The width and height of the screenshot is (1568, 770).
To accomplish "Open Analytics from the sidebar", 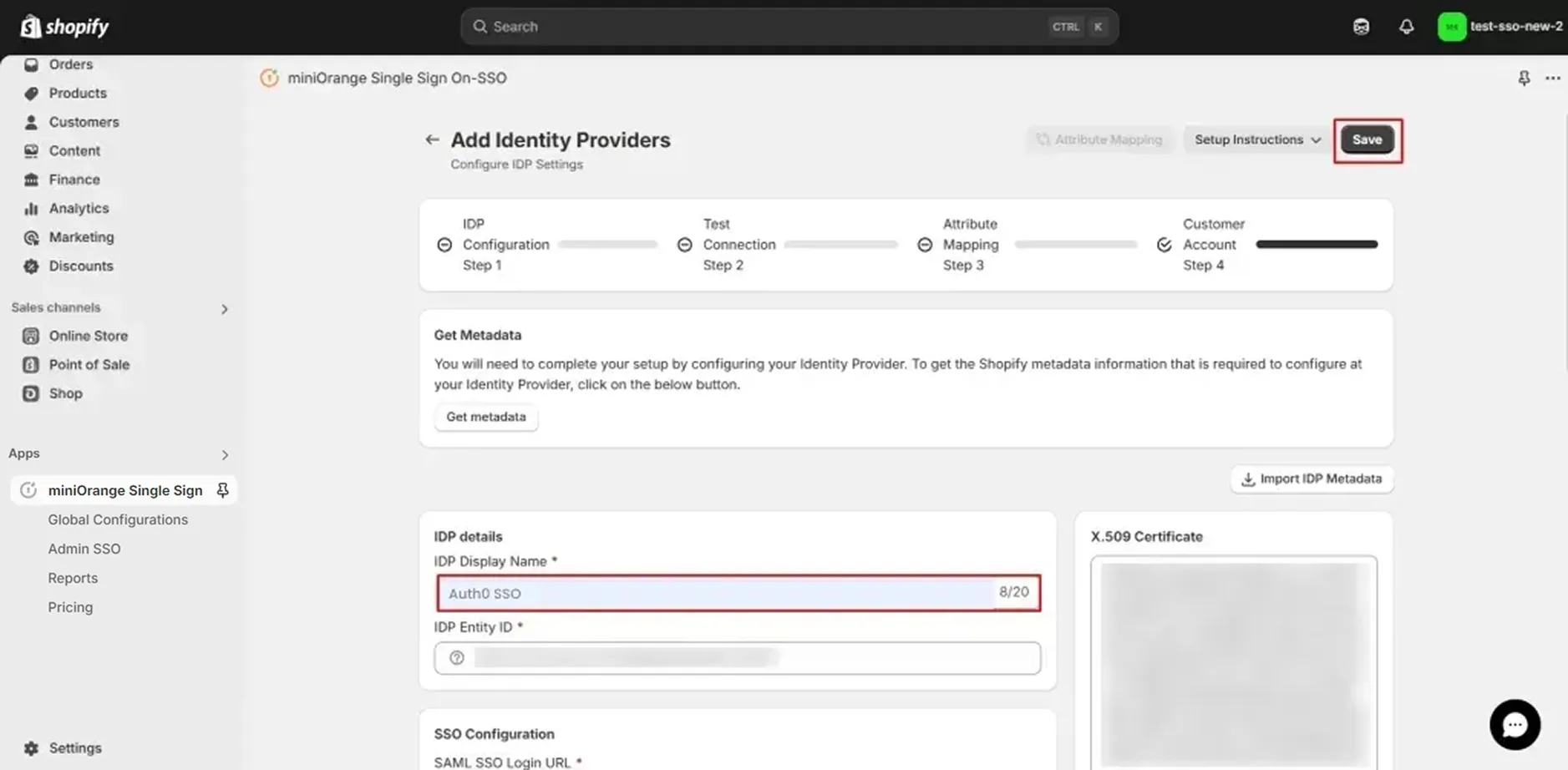I will pyautogui.click(x=79, y=208).
